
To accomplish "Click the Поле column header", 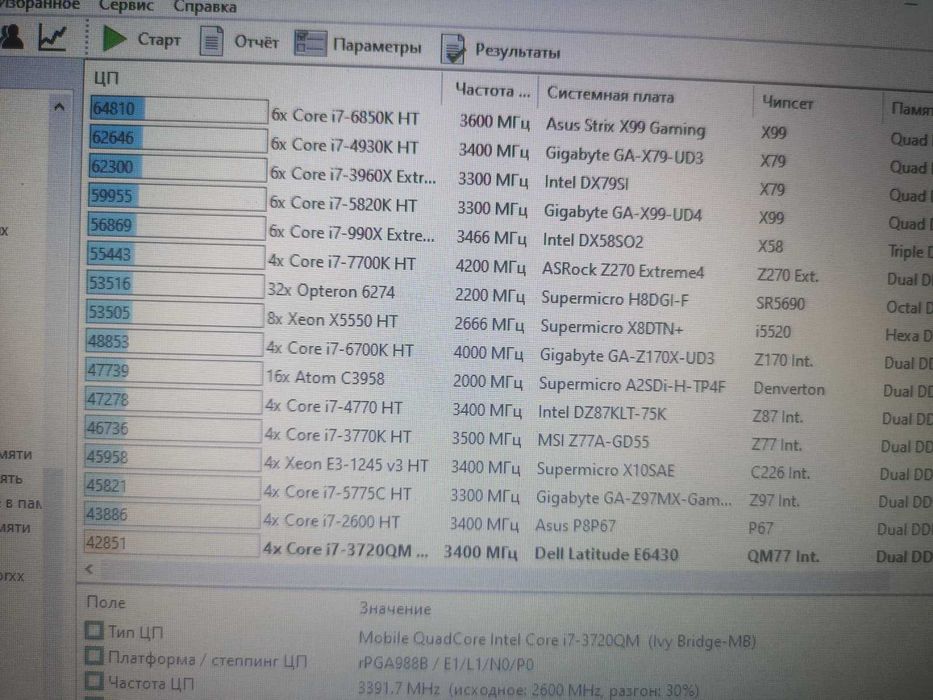I will point(105,602).
